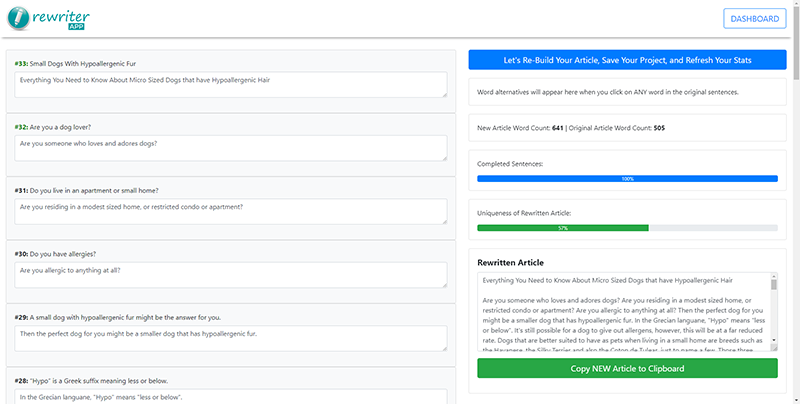Click the 'Word alternatives will appear here' notice
The width and height of the screenshot is (800, 404).
click(608, 92)
